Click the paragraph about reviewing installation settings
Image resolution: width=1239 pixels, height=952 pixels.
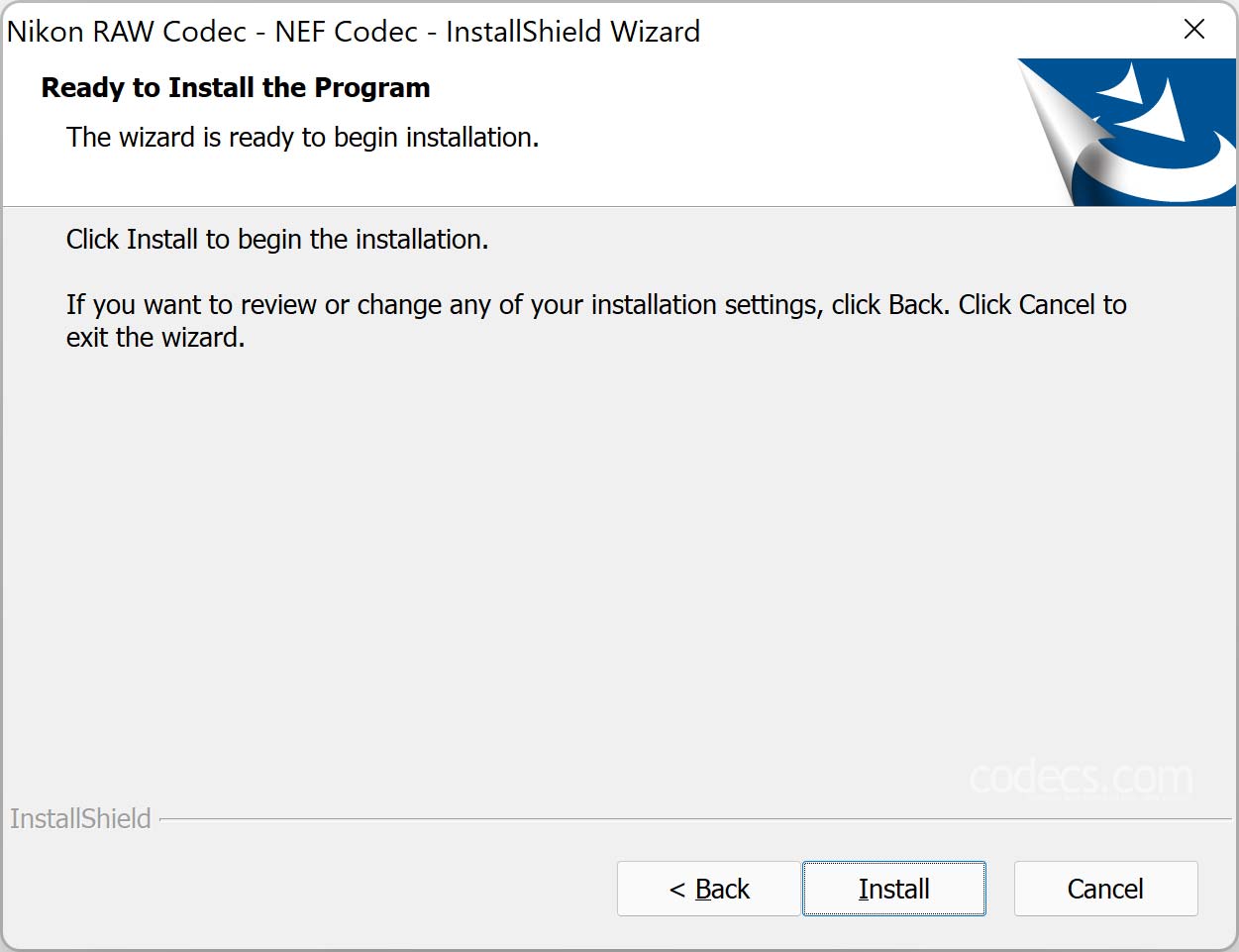[x=596, y=321]
